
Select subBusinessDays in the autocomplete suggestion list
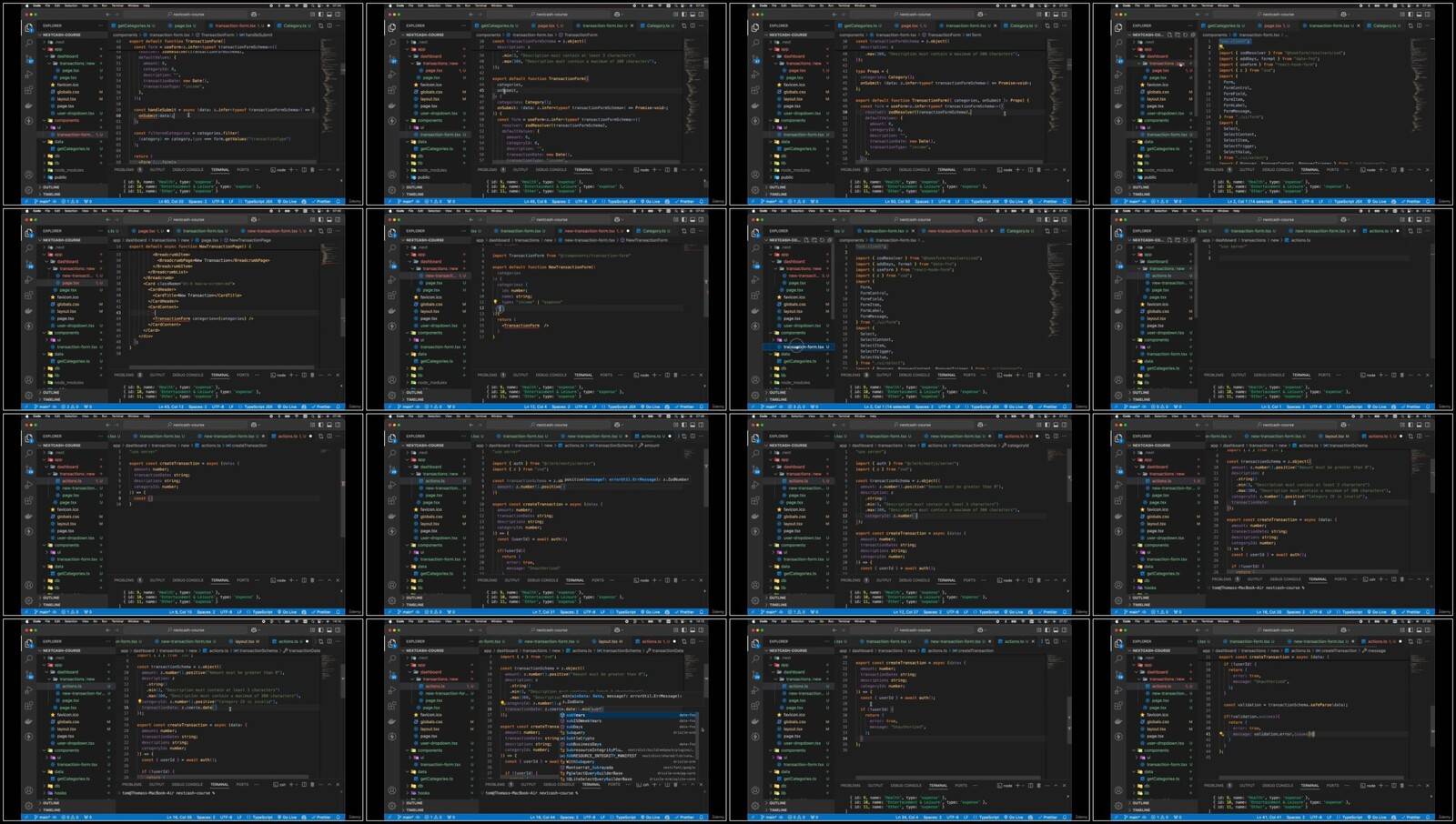(629, 744)
